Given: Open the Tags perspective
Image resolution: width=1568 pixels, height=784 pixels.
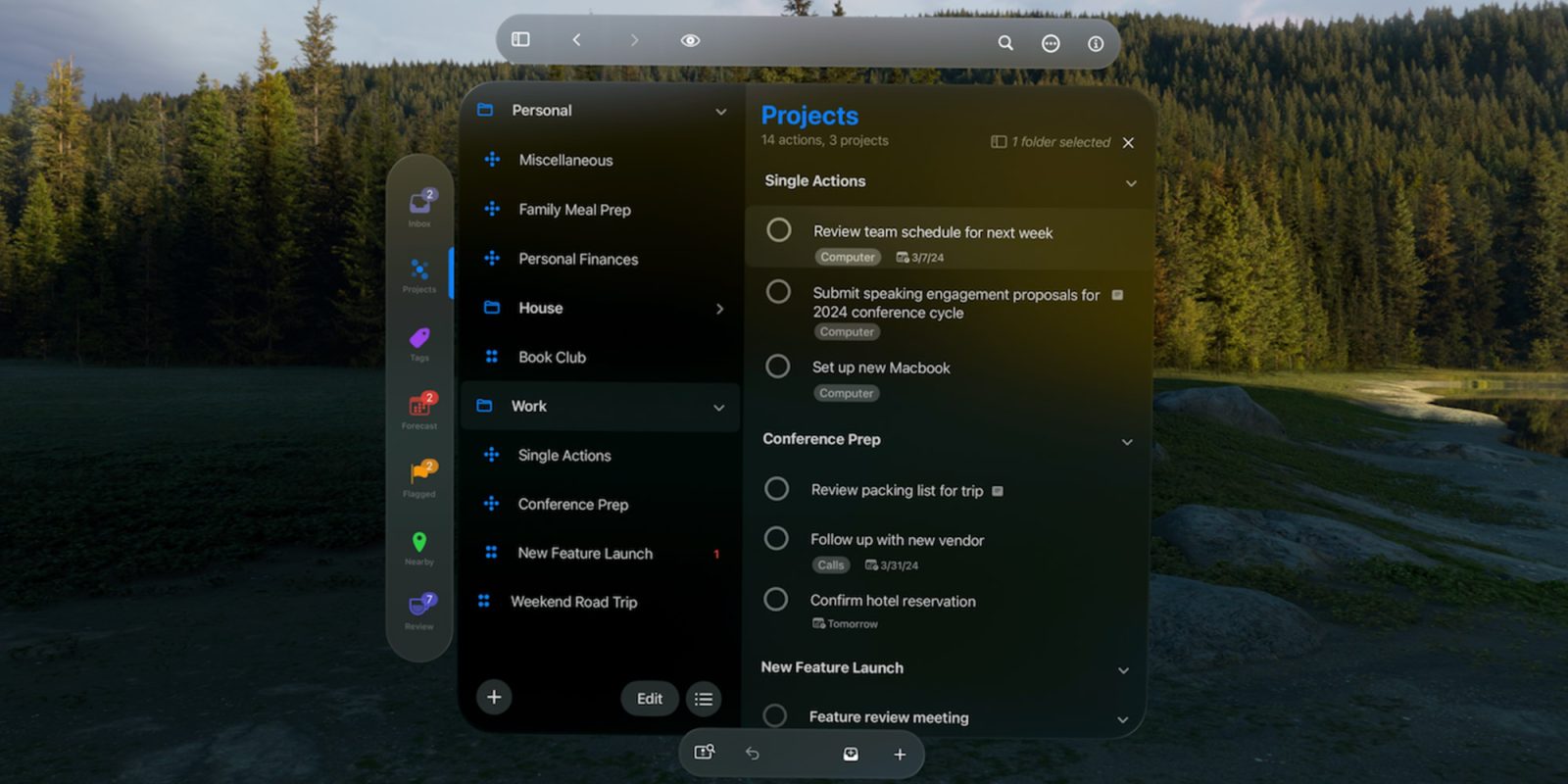Looking at the screenshot, I should click(419, 343).
